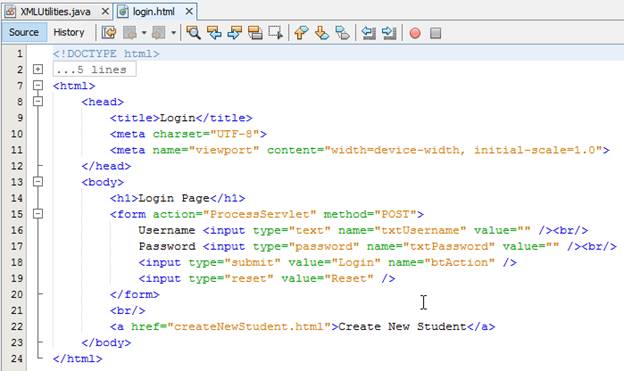Switch to the XMLUtilities.java tab

pos(56,12)
